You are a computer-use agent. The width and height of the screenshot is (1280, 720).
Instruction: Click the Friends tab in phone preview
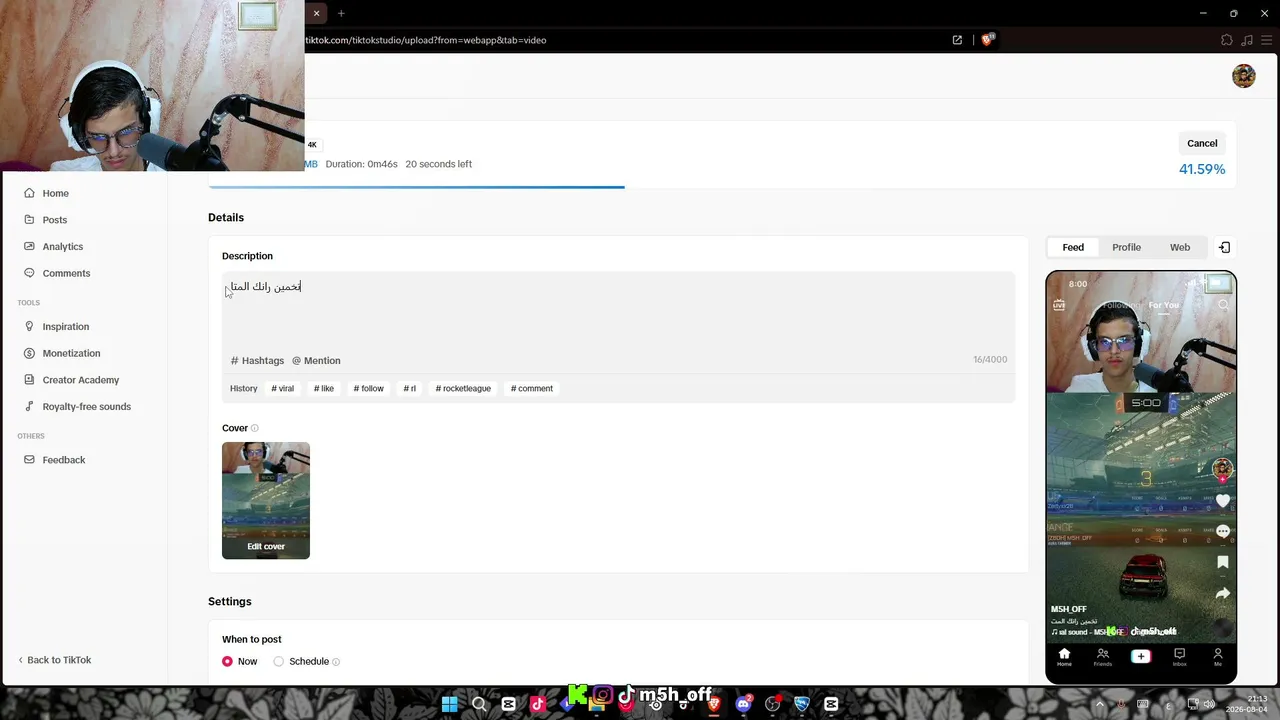tap(1102, 657)
